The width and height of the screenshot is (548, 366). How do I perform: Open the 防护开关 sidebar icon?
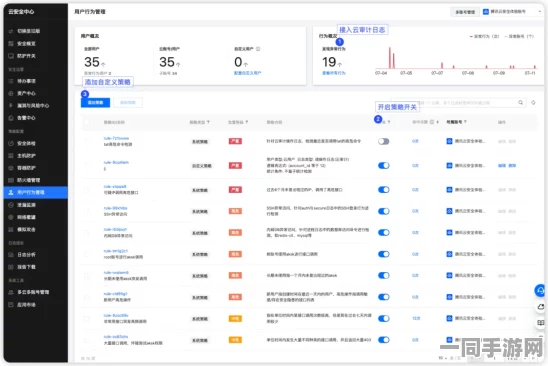(11, 56)
